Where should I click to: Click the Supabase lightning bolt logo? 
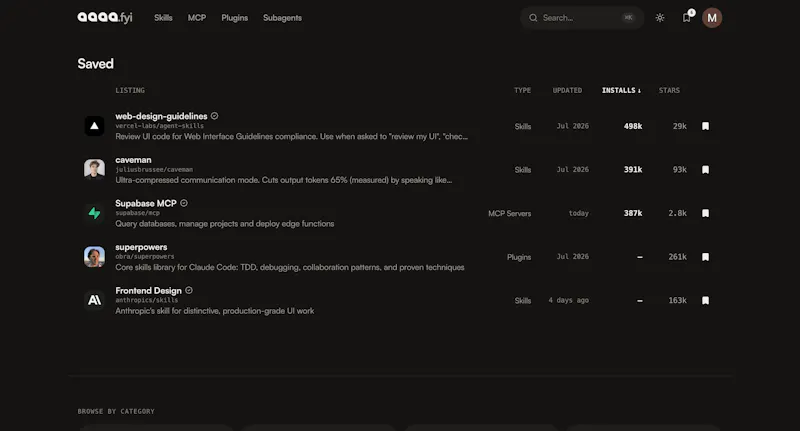coord(94,213)
